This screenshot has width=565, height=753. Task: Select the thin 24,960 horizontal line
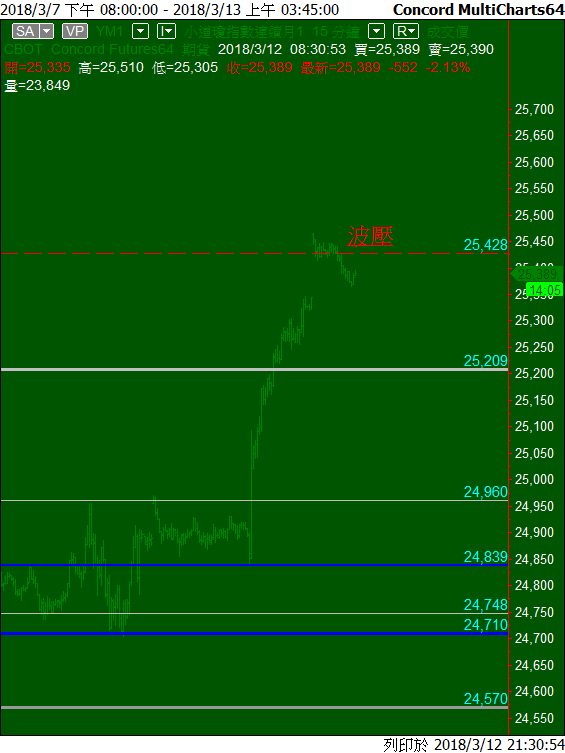(254, 500)
